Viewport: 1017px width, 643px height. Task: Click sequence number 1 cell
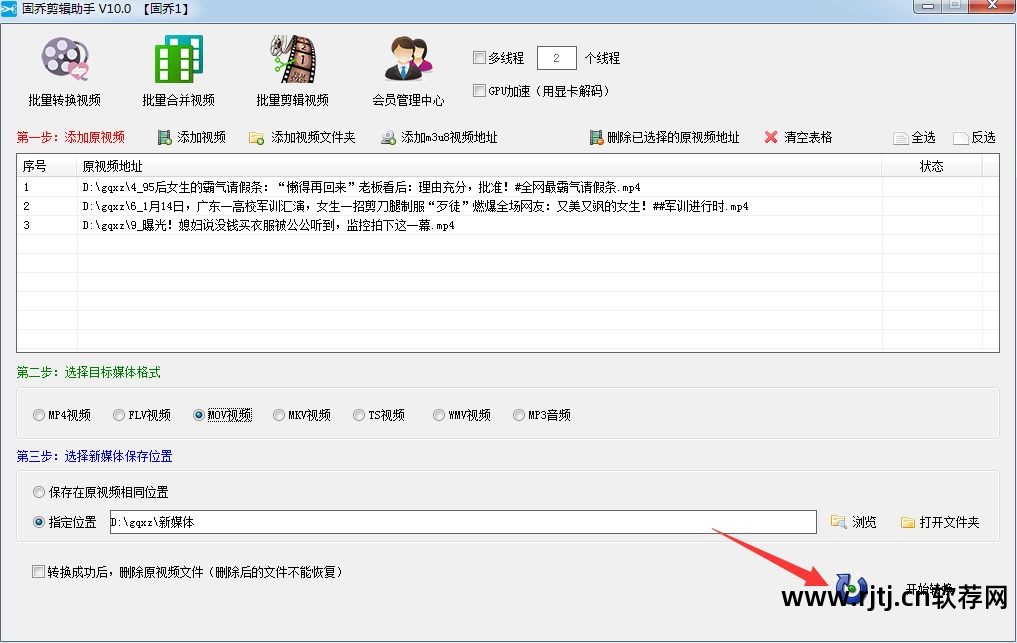[x=47, y=188]
